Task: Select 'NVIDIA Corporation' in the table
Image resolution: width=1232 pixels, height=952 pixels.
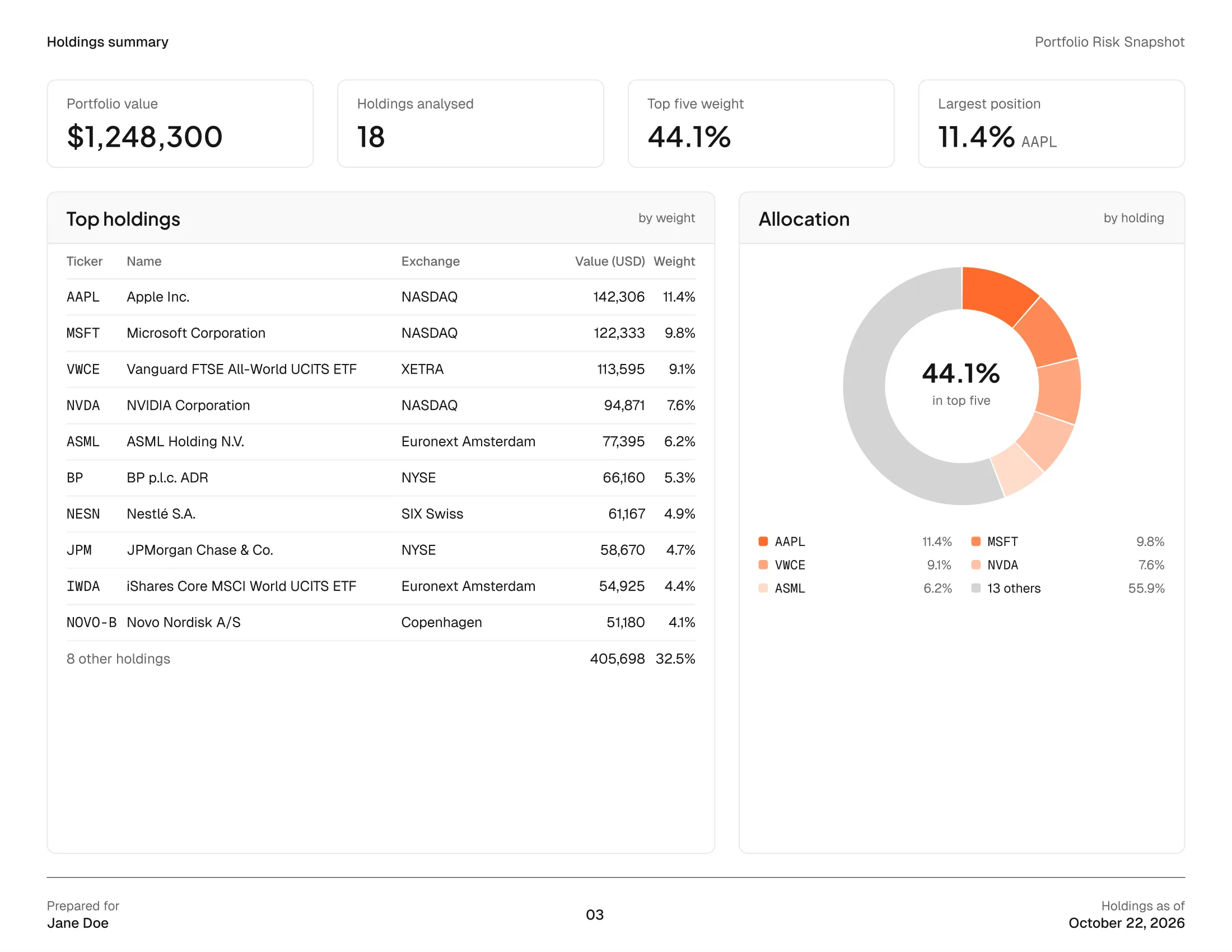Action: (188, 405)
